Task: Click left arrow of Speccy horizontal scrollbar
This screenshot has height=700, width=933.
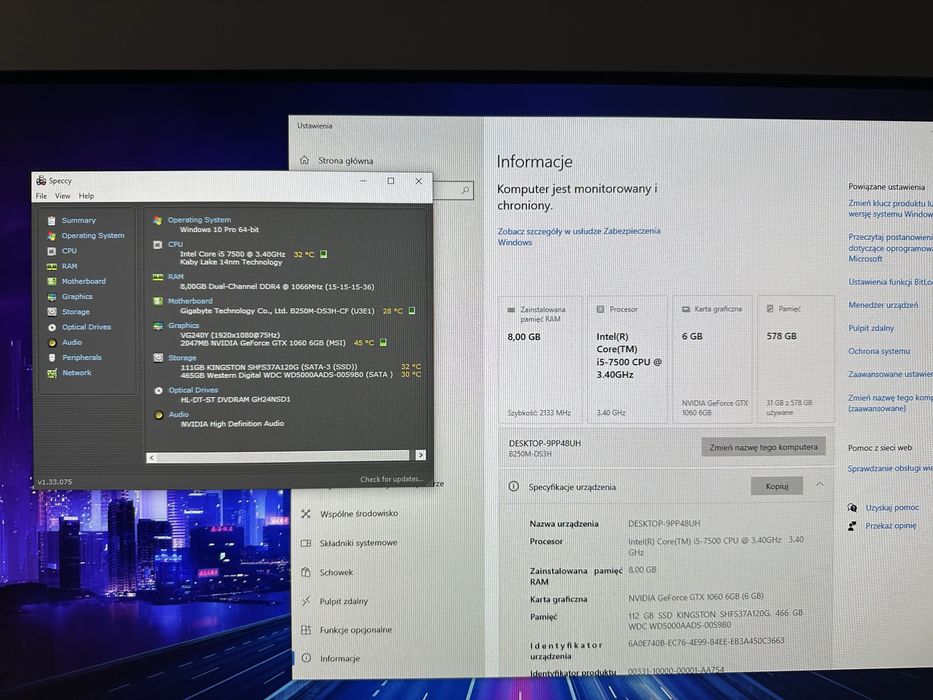Action: click(x=152, y=458)
